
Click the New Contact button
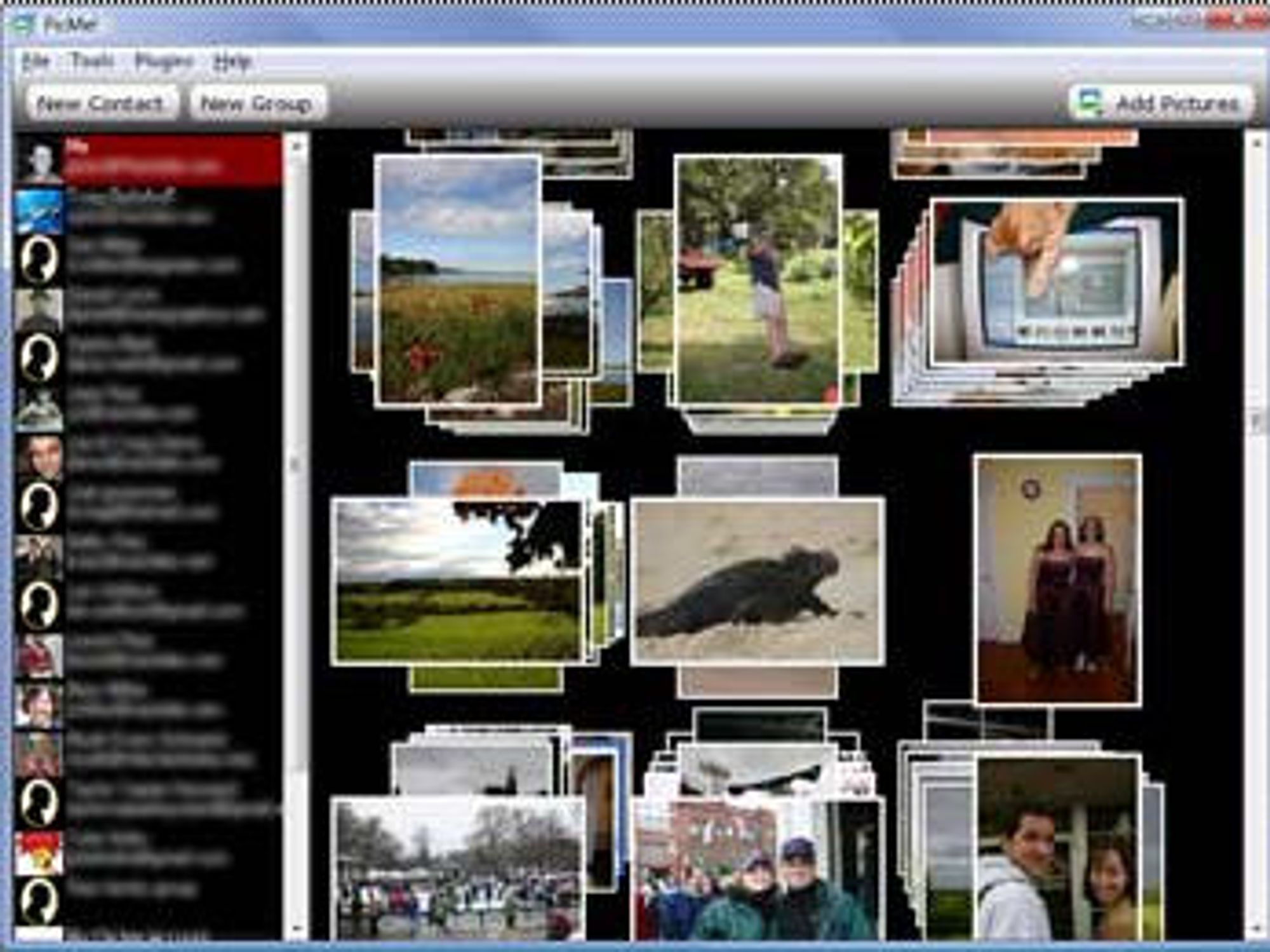[101, 103]
